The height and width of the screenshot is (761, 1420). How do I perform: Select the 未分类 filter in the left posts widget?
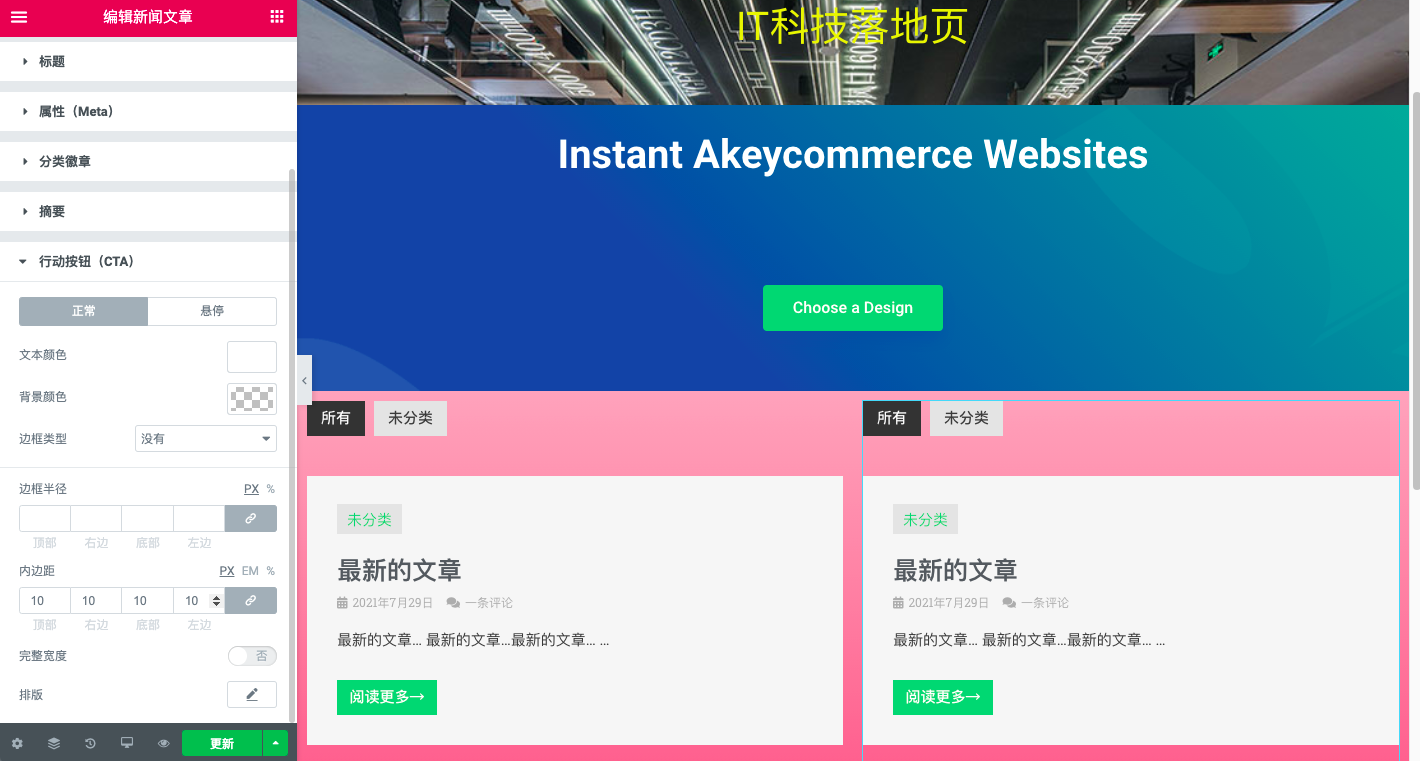(x=410, y=418)
